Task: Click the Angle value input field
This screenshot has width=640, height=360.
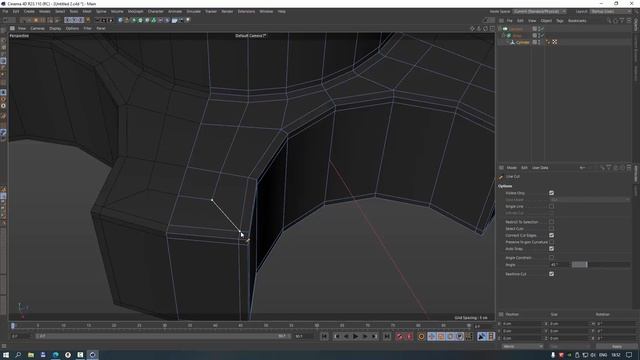Action: point(559,265)
